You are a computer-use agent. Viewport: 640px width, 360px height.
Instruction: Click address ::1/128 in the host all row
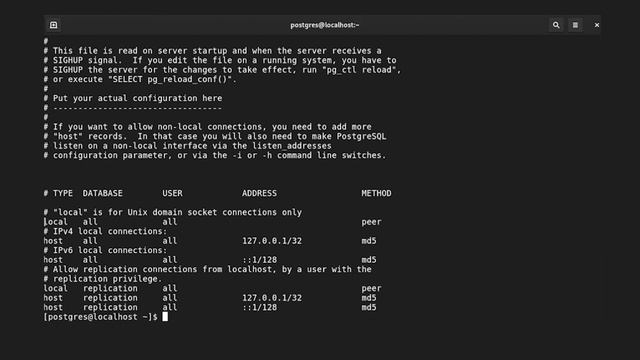[260, 260]
